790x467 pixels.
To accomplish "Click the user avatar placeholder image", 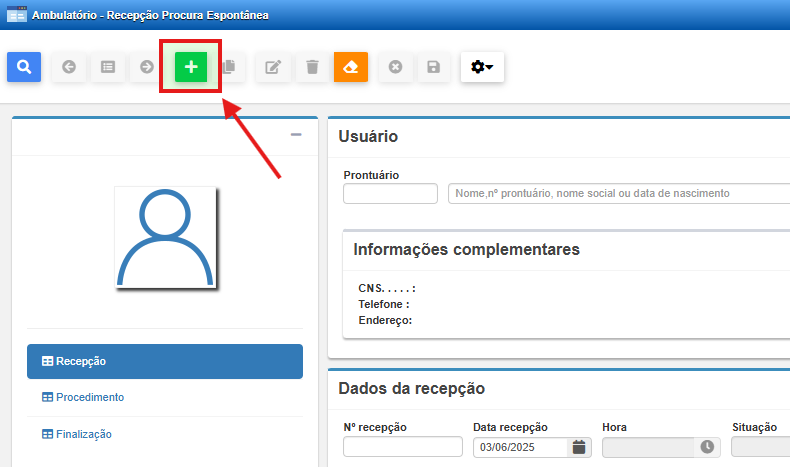I will pos(164,236).
